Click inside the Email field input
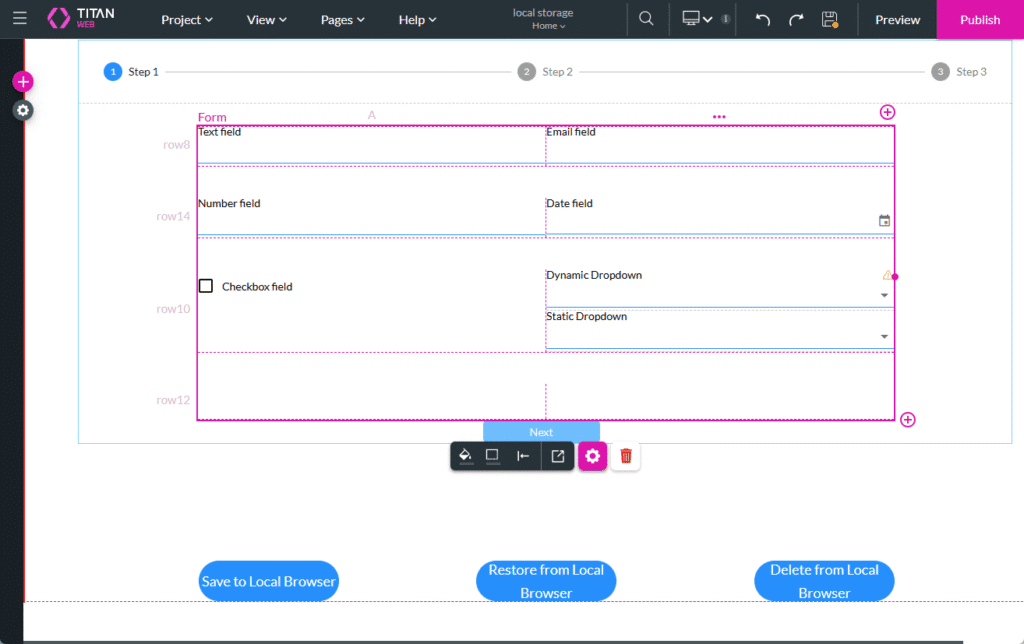This screenshot has height=644, width=1024. click(x=719, y=151)
